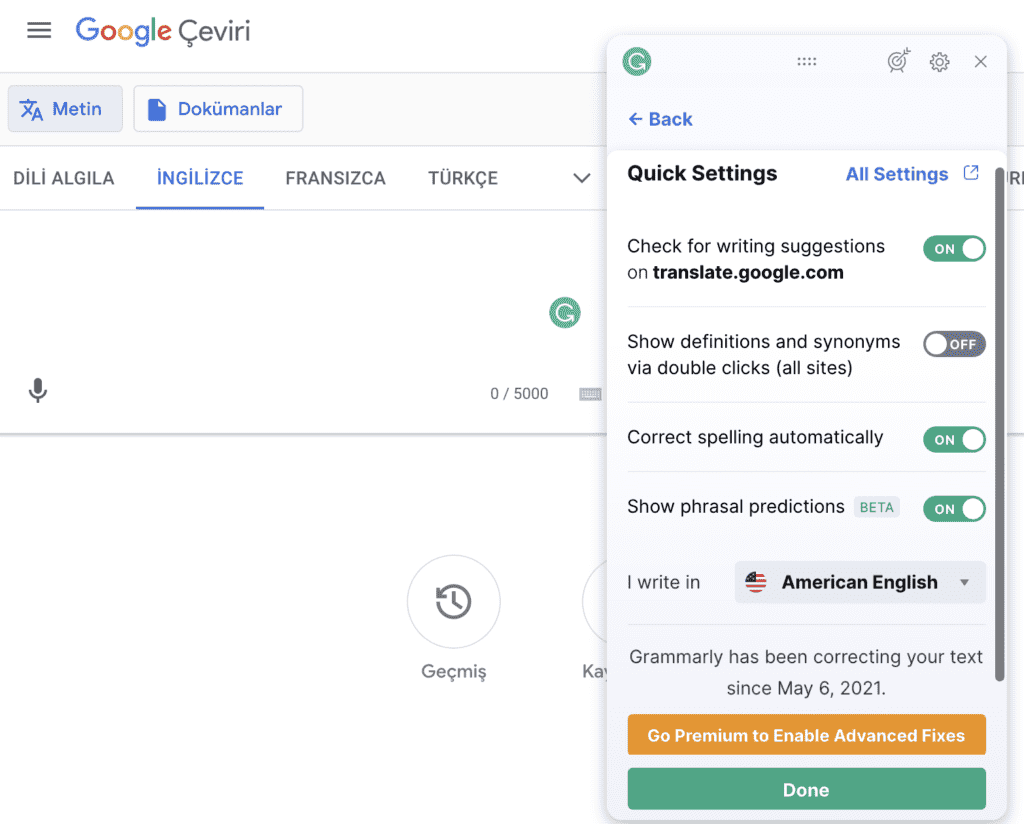1024x824 pixels.
Task: Expand the source language list chevron
Action: coord(581,179)
